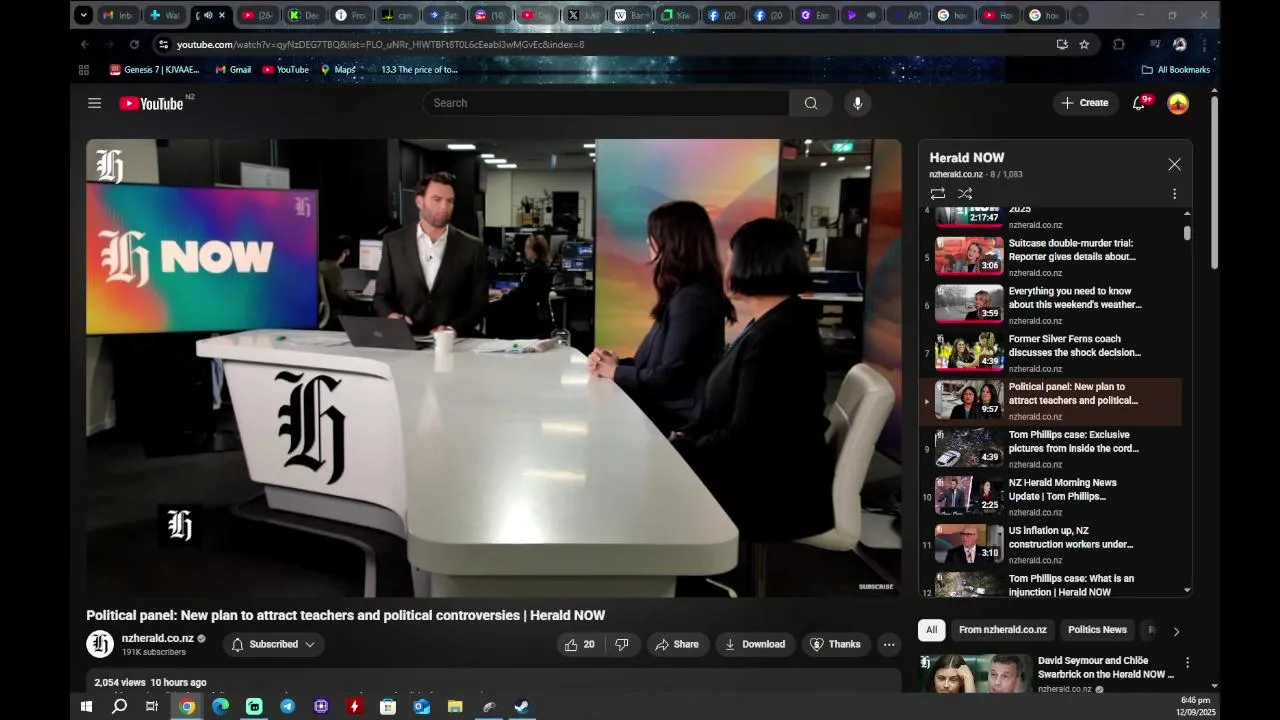The image size is (1280, 720).
Task: Open playlist more options menu
Action: 1174,194
